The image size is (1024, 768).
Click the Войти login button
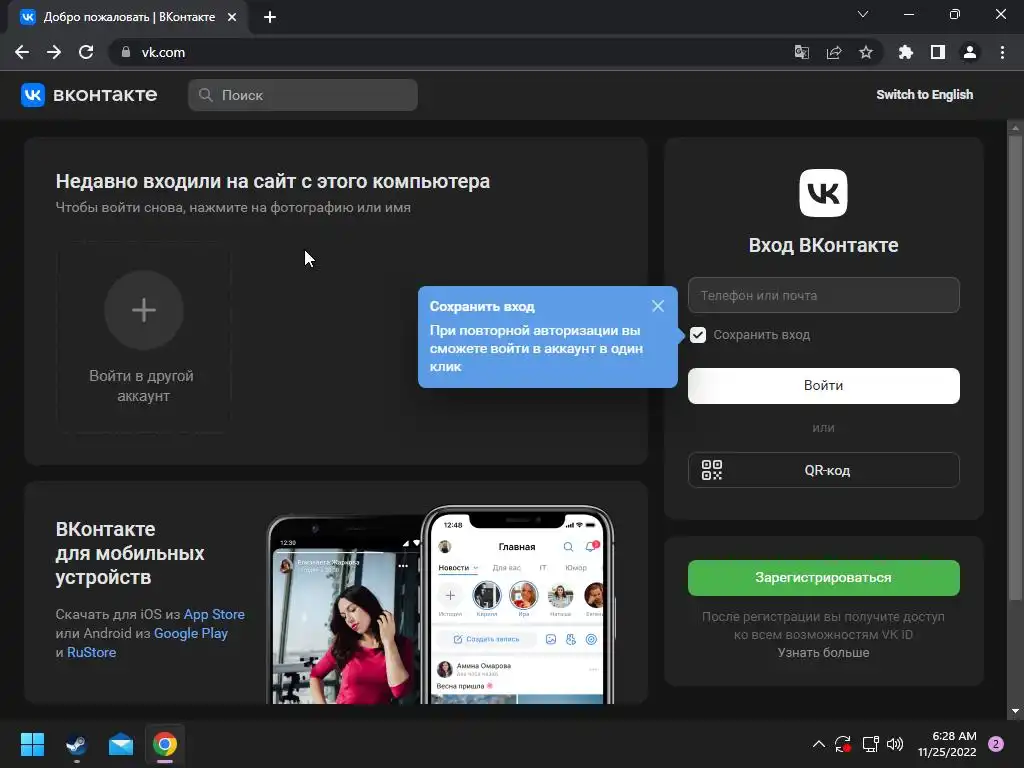coord(824,385)
